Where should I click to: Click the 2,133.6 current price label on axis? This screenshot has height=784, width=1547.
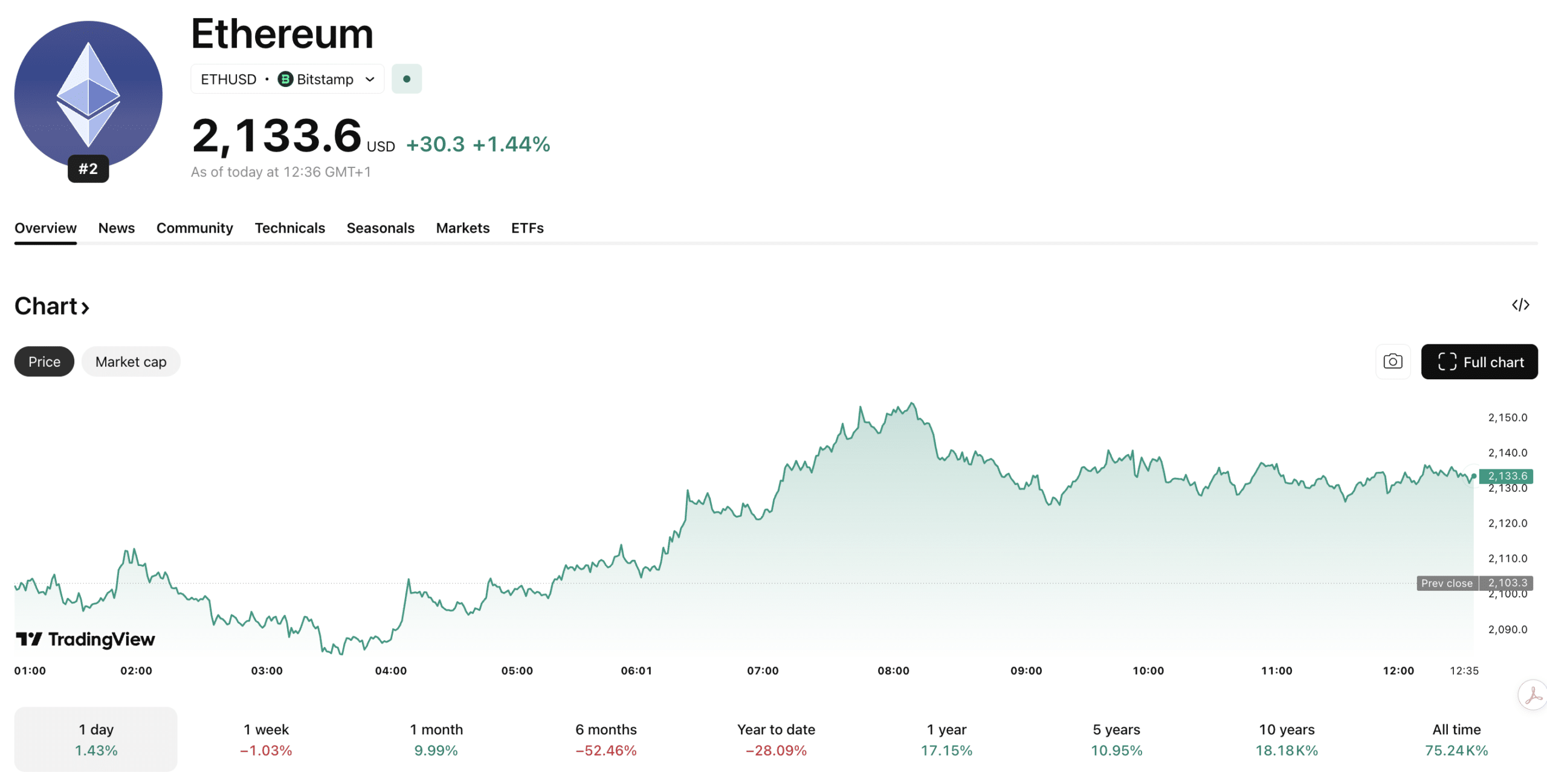coord(1506,476)
